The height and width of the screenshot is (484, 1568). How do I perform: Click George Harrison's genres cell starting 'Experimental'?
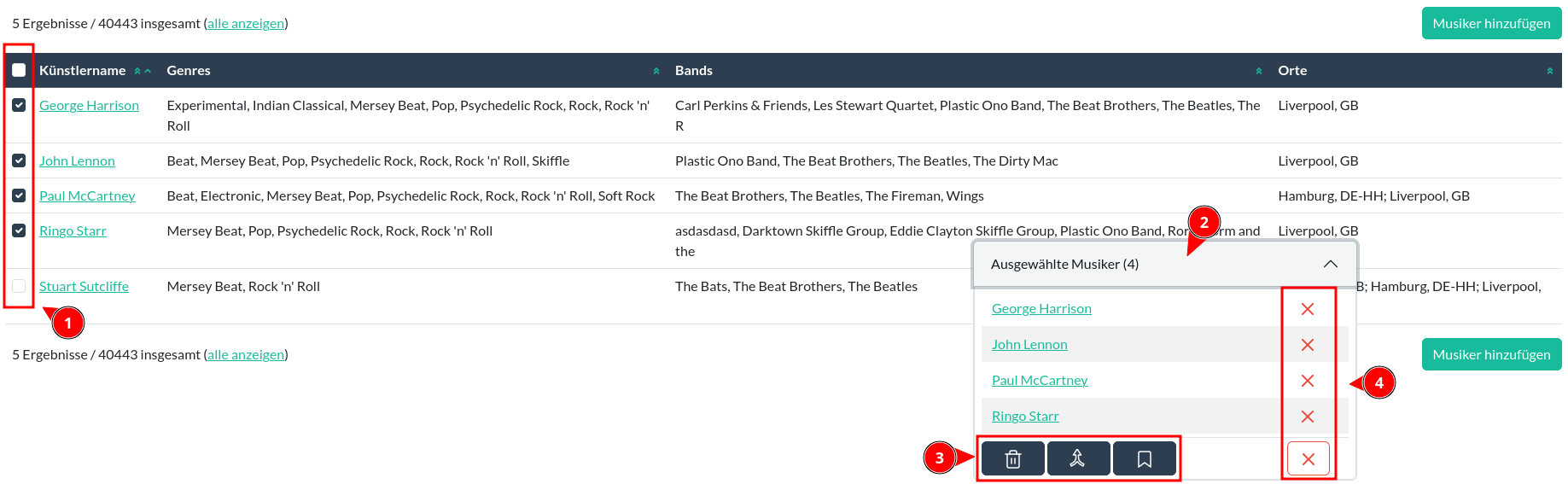tap(410, 116)
